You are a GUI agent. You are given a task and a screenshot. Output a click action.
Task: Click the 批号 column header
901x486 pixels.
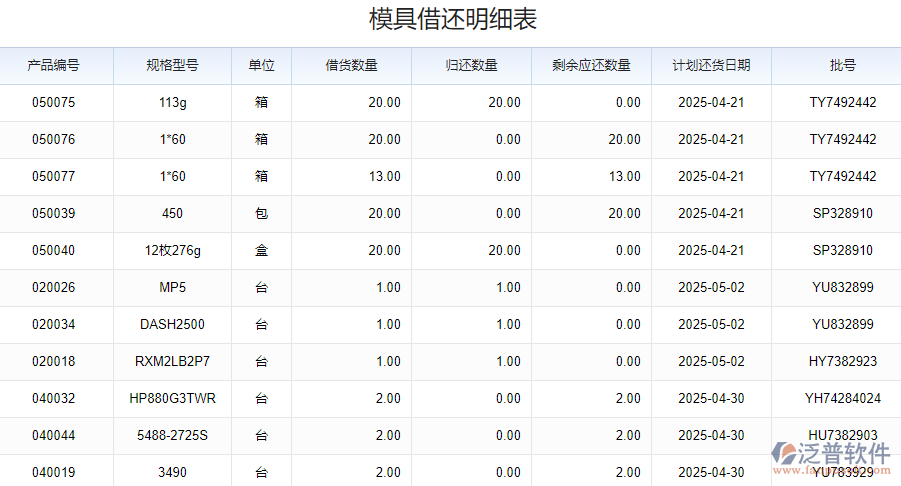click(842, 66)
